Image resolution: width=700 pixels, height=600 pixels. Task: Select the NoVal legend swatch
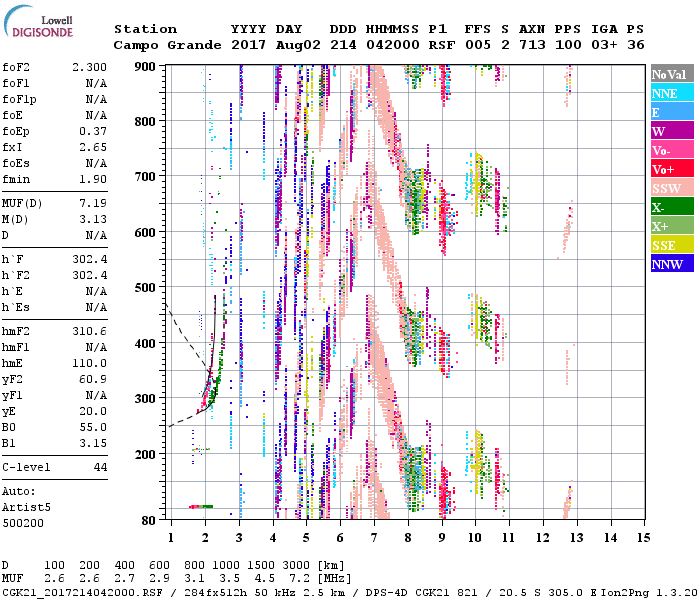tap(668, 75)
